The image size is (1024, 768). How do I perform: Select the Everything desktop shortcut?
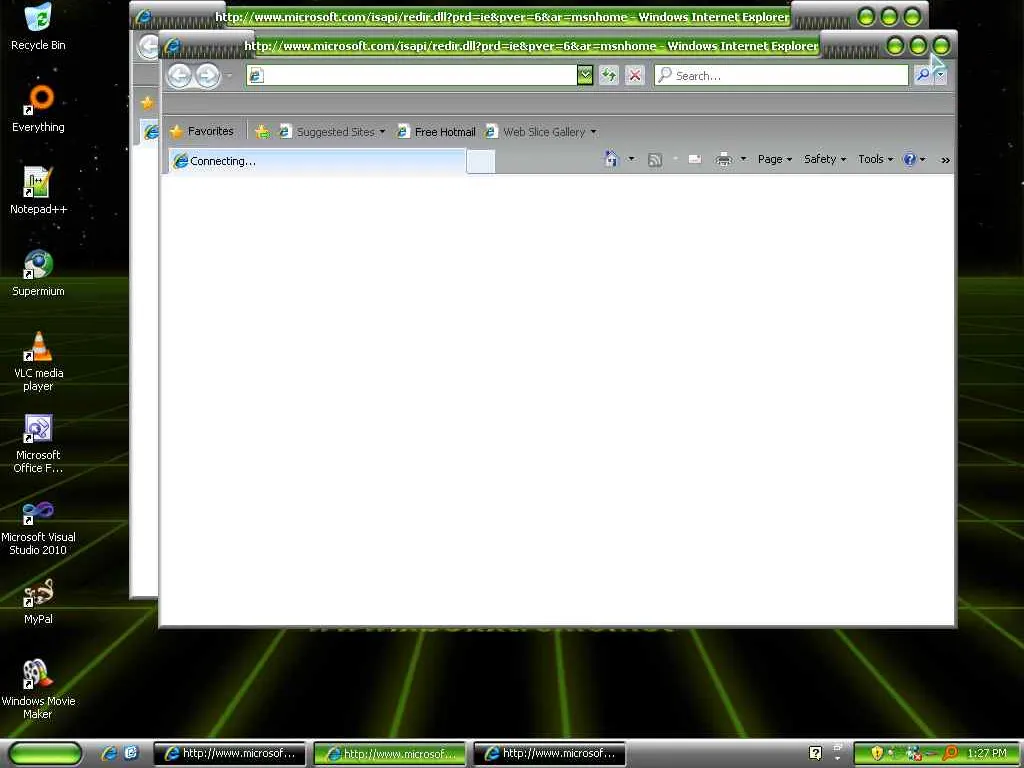pyautogui.click(x=38, y=108)
